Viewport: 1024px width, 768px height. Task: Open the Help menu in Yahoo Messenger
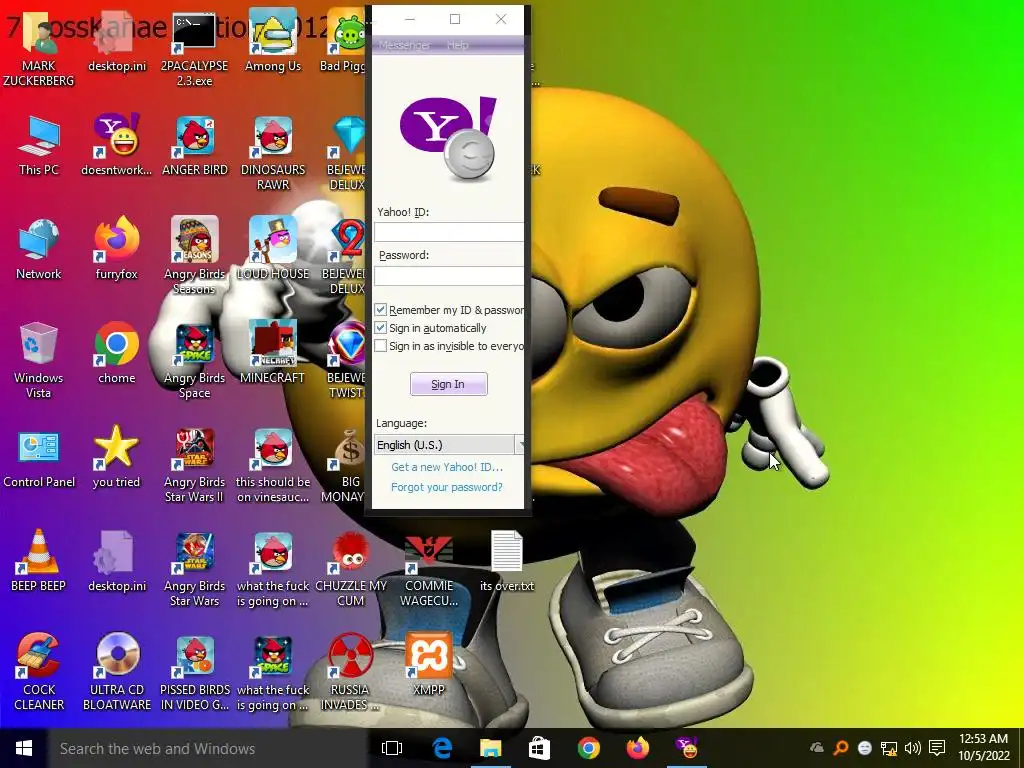pyautogui.click(x=457, y=45)
